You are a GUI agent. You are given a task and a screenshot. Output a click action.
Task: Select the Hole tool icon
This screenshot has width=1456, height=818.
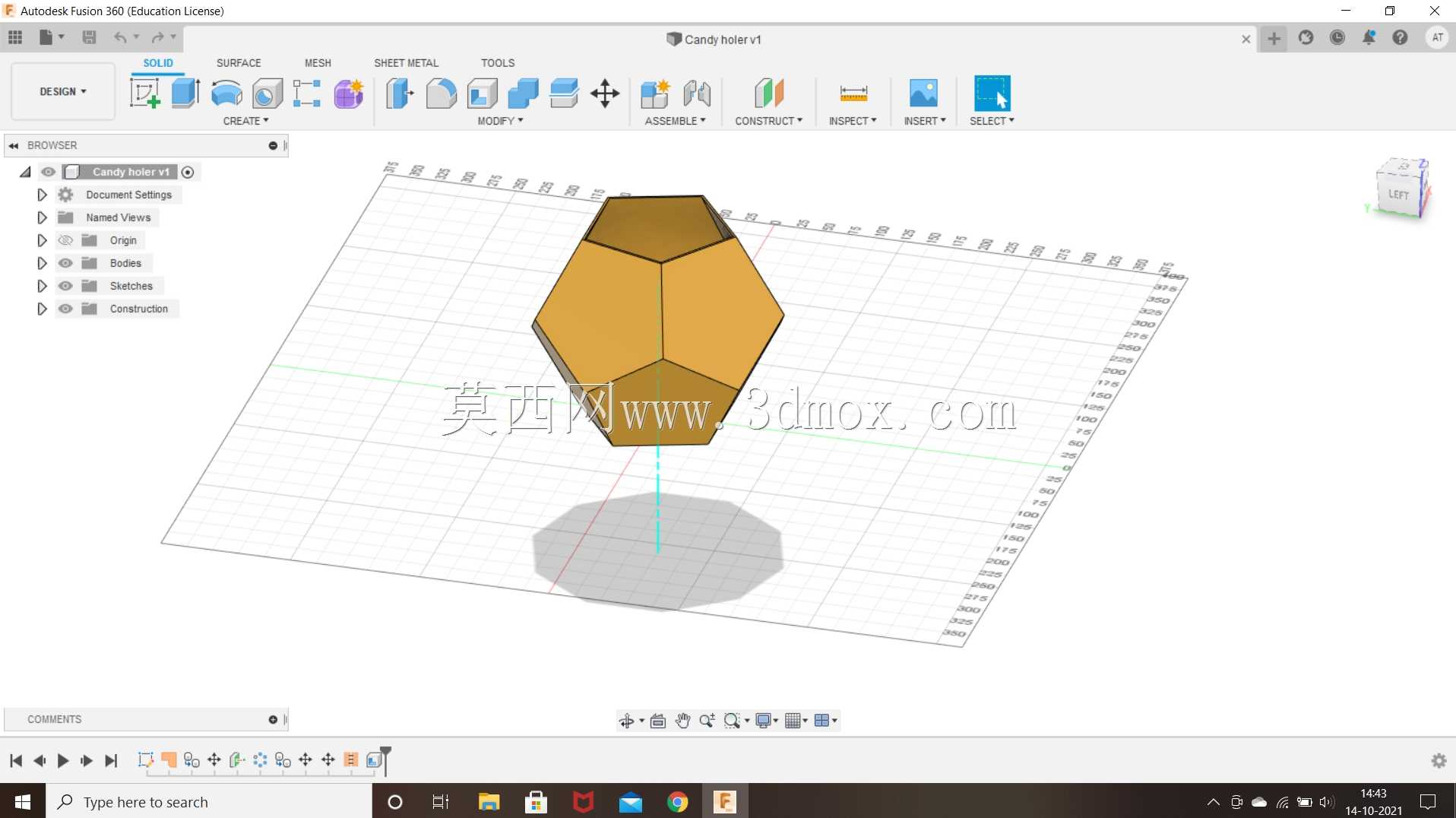[x=267, y=94]
